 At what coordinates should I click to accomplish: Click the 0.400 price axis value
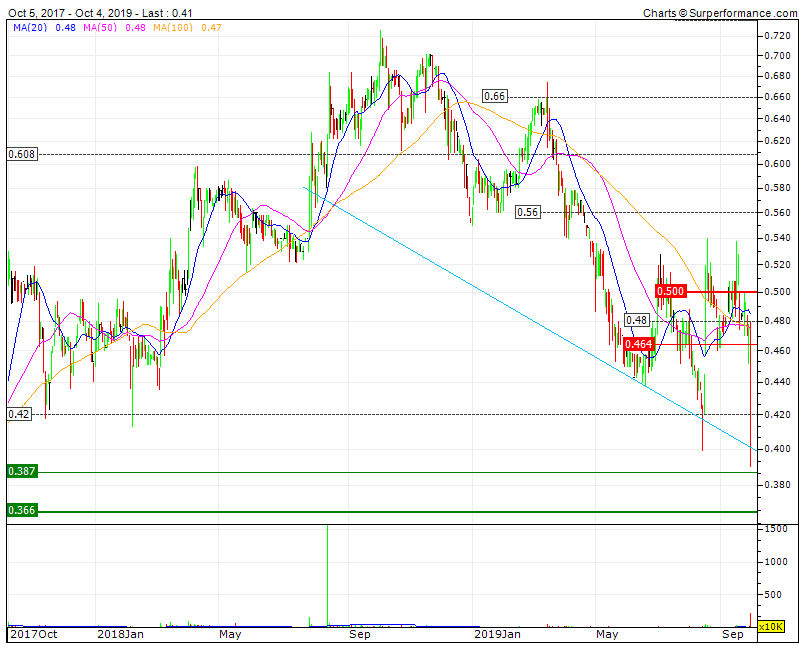[777, 449]
